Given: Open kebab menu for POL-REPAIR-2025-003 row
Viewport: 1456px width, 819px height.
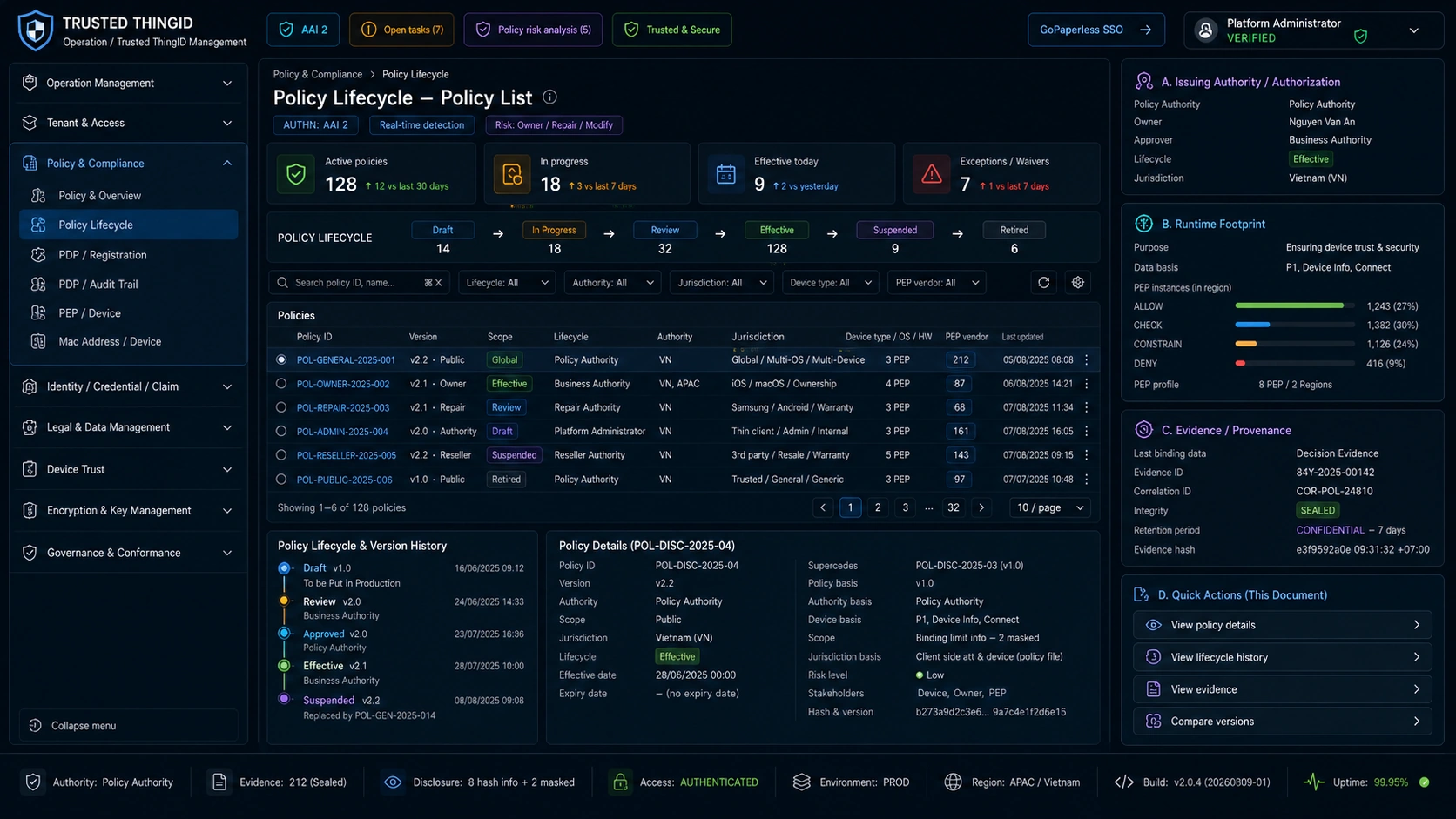Looking at the screenshot, I should 1086,407.
